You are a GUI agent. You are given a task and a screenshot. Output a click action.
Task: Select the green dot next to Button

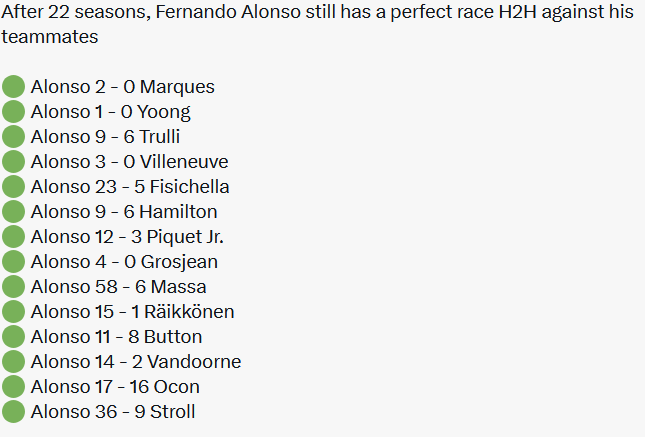13,337
